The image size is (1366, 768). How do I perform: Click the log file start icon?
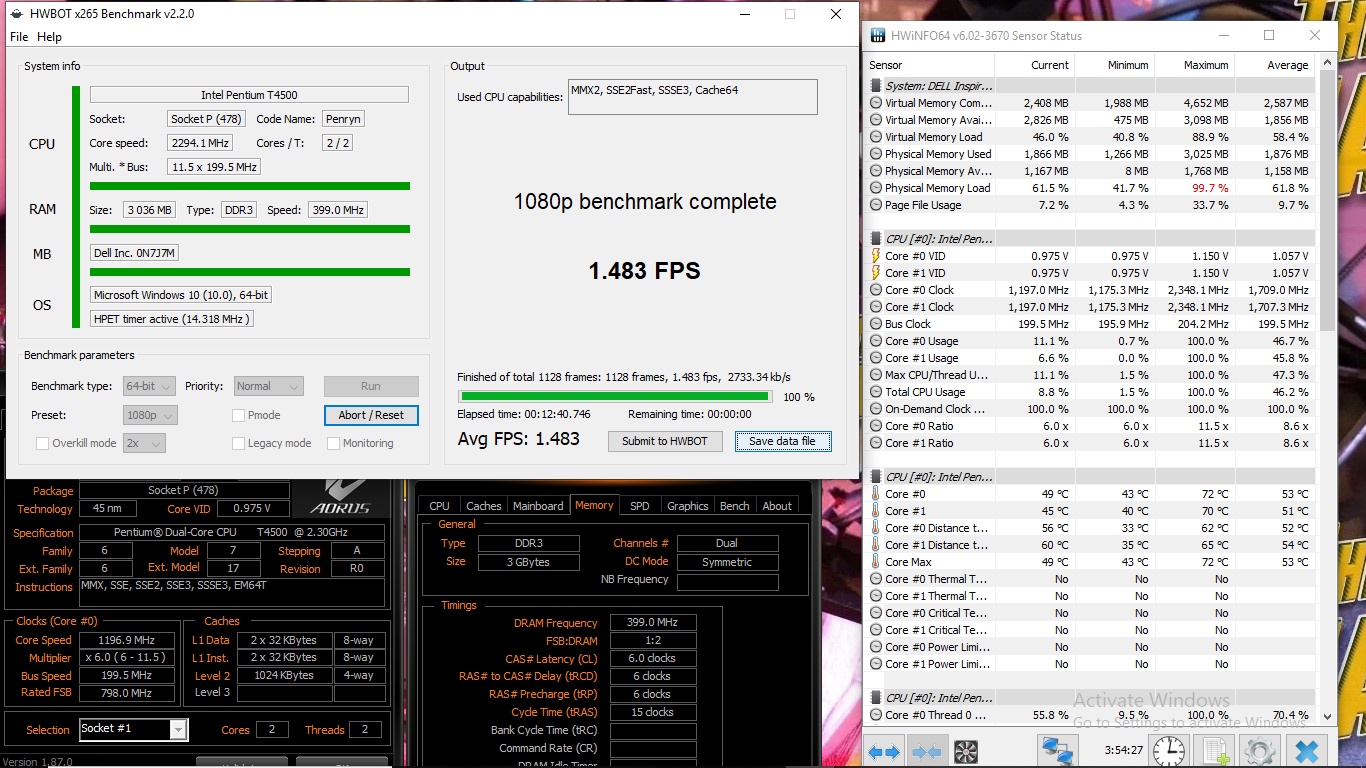(x=1215, y=751)
